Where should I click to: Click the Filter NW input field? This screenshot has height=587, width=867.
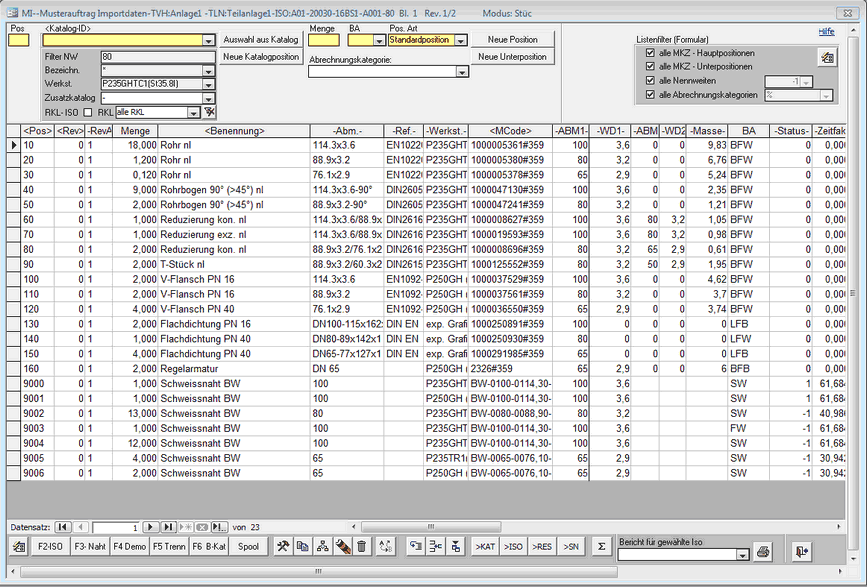coord(157,57)
